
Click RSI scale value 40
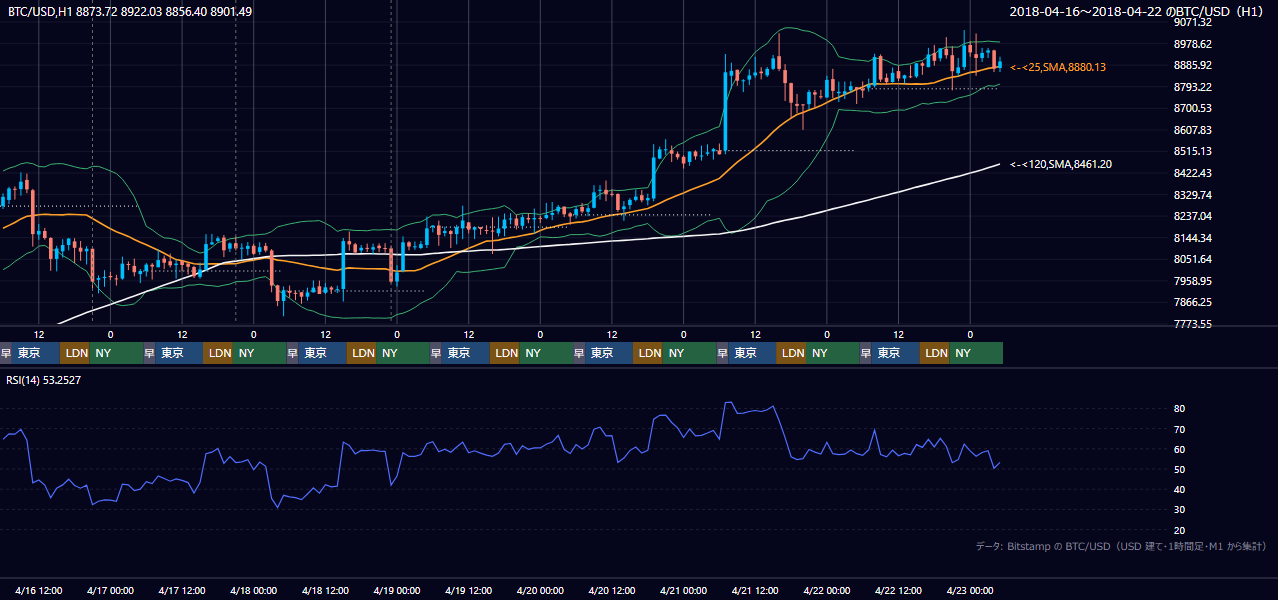tap(1180, 489)
